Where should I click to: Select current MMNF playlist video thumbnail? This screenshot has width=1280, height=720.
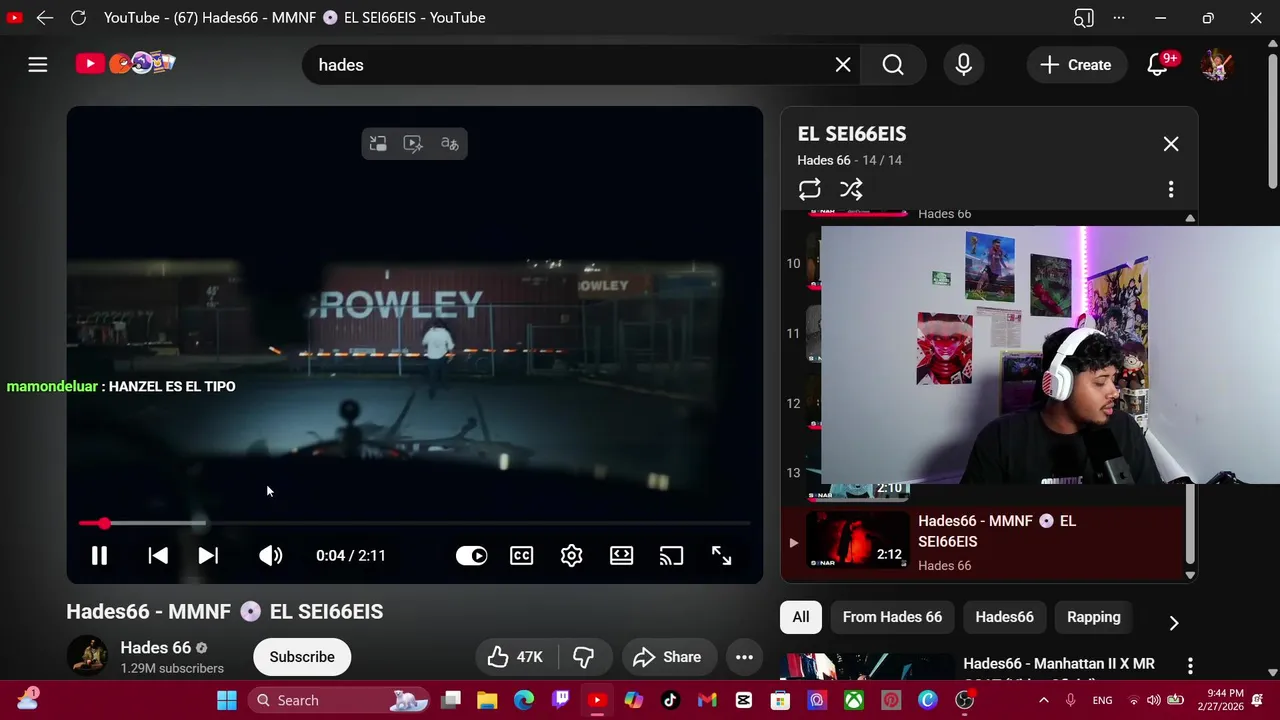858,541
